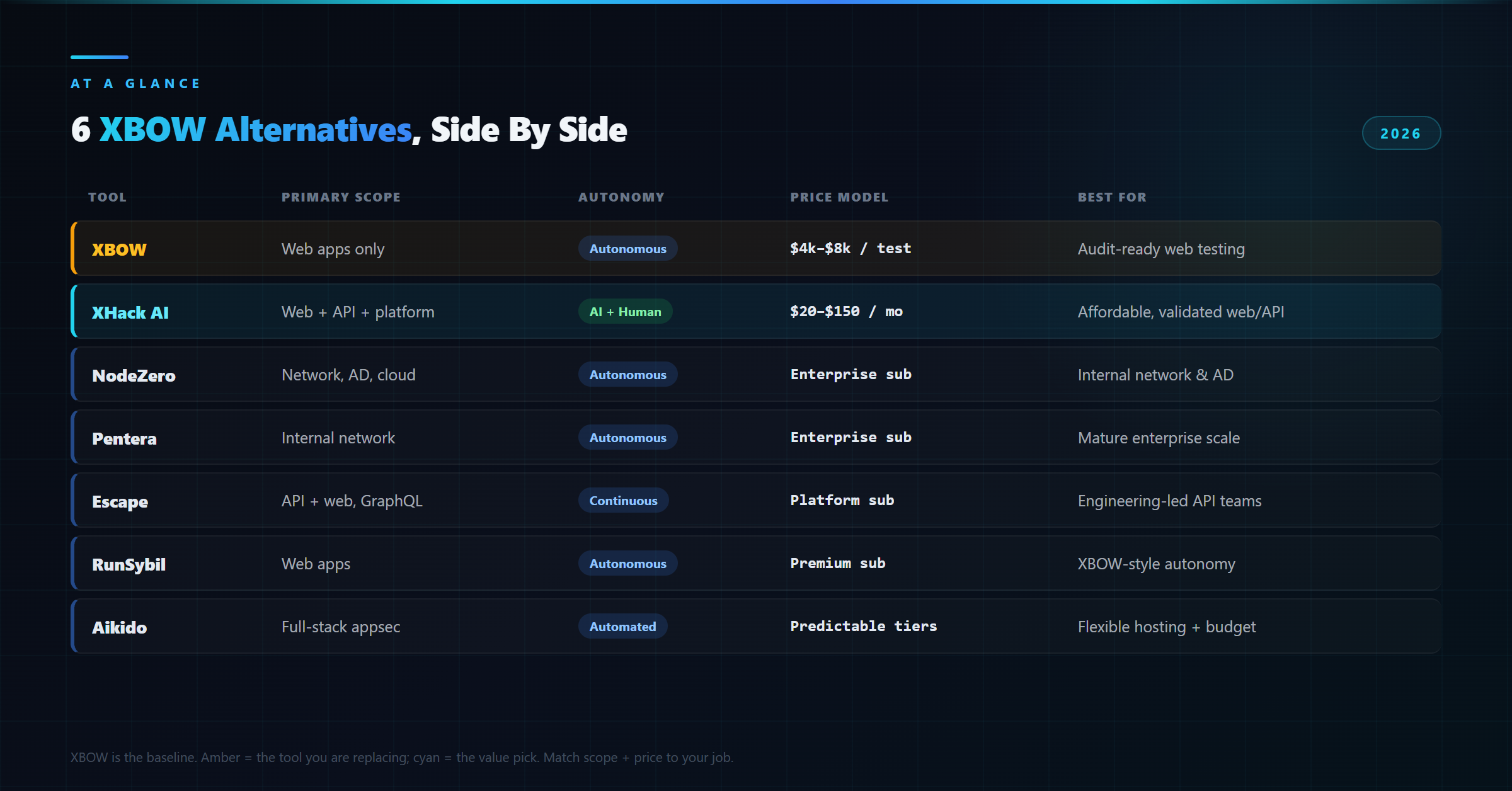Click the 2026 year badge
Image resolution: width=1512 pixels, height=791 pixels.
(x=1401, y=133)
